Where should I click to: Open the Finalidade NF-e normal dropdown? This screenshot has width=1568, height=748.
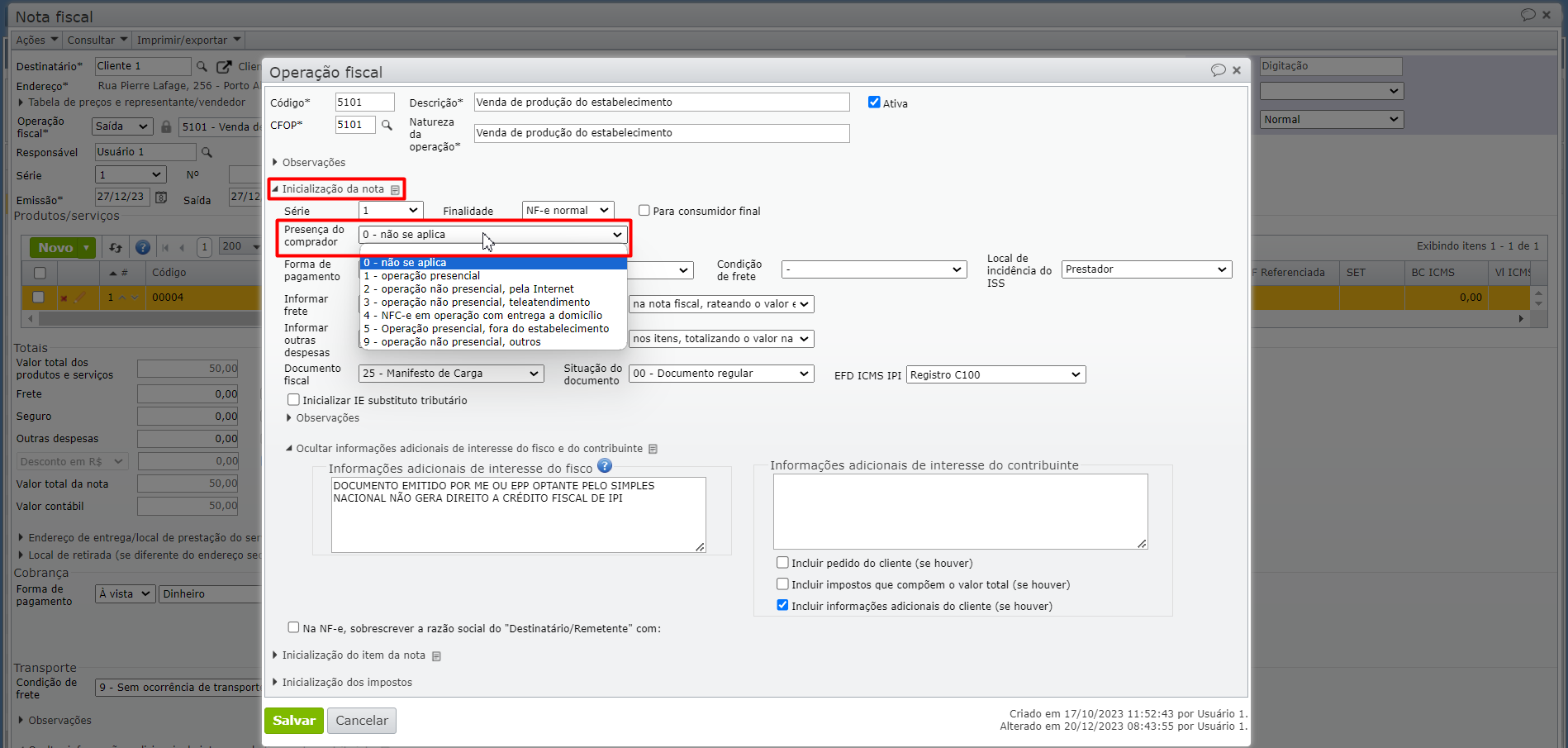tap(568, 211)
